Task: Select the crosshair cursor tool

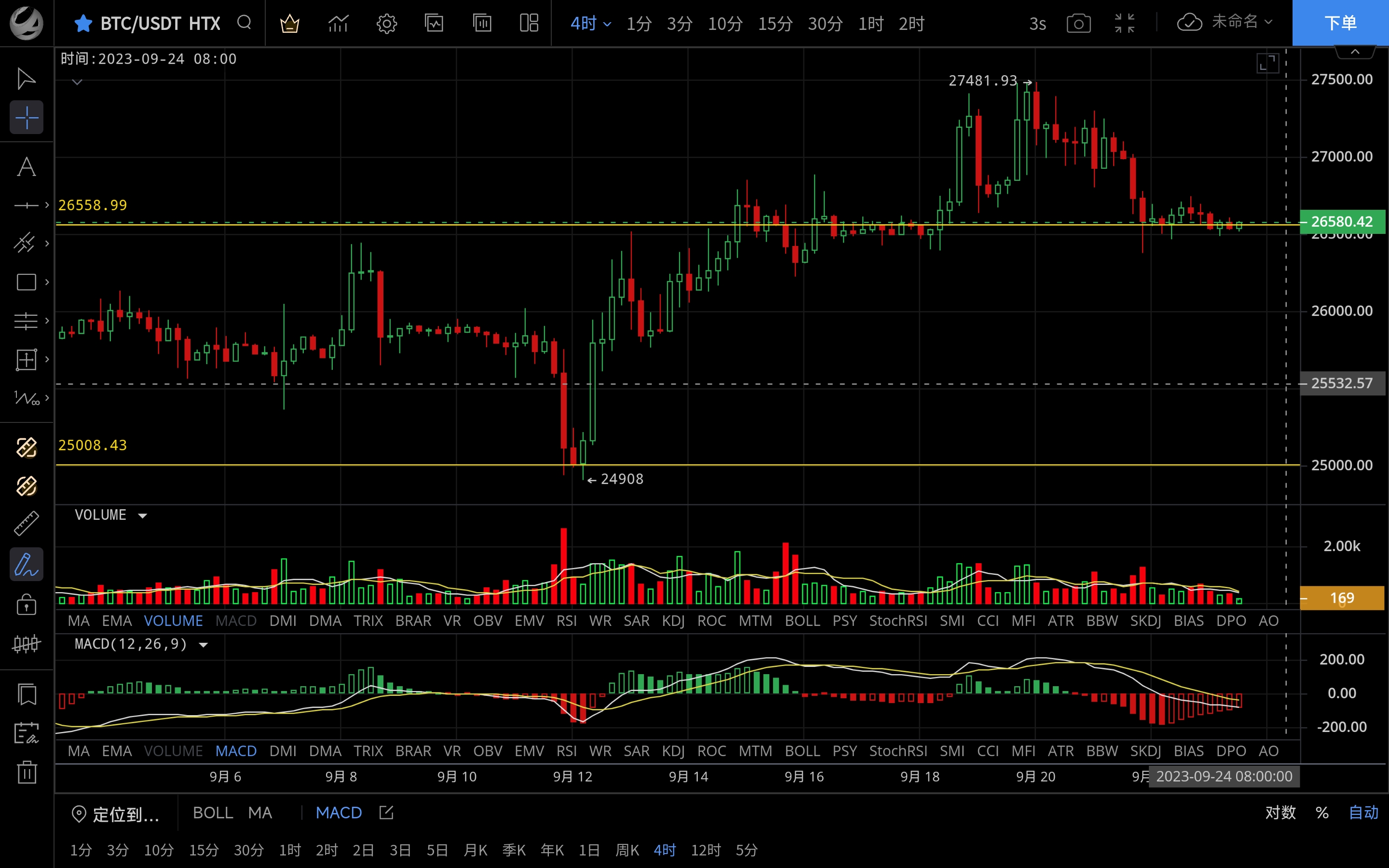Action: click(x=27, y=118)
